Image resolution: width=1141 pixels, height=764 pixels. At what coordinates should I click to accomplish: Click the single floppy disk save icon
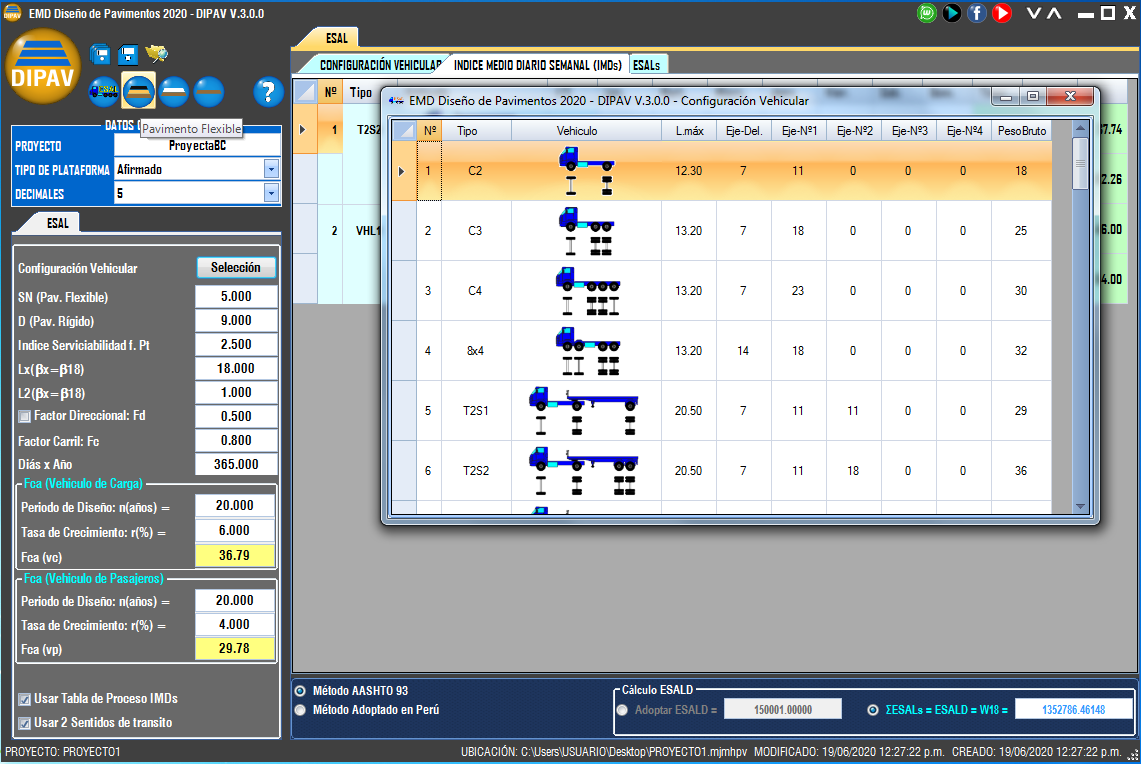[x=127, y=54]
